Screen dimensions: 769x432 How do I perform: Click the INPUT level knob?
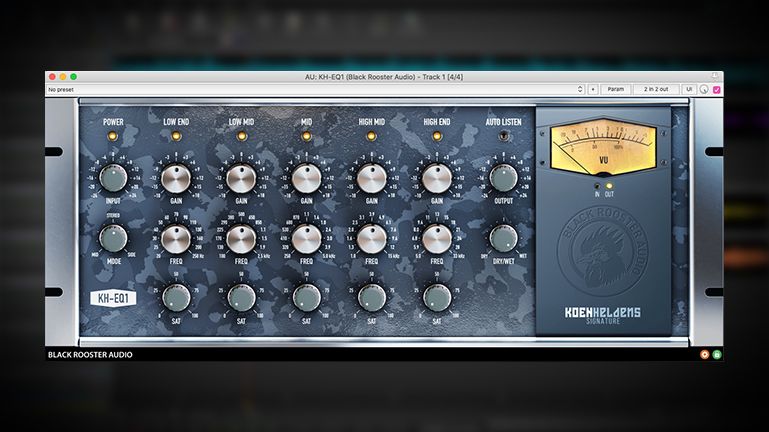coord(113,178)
